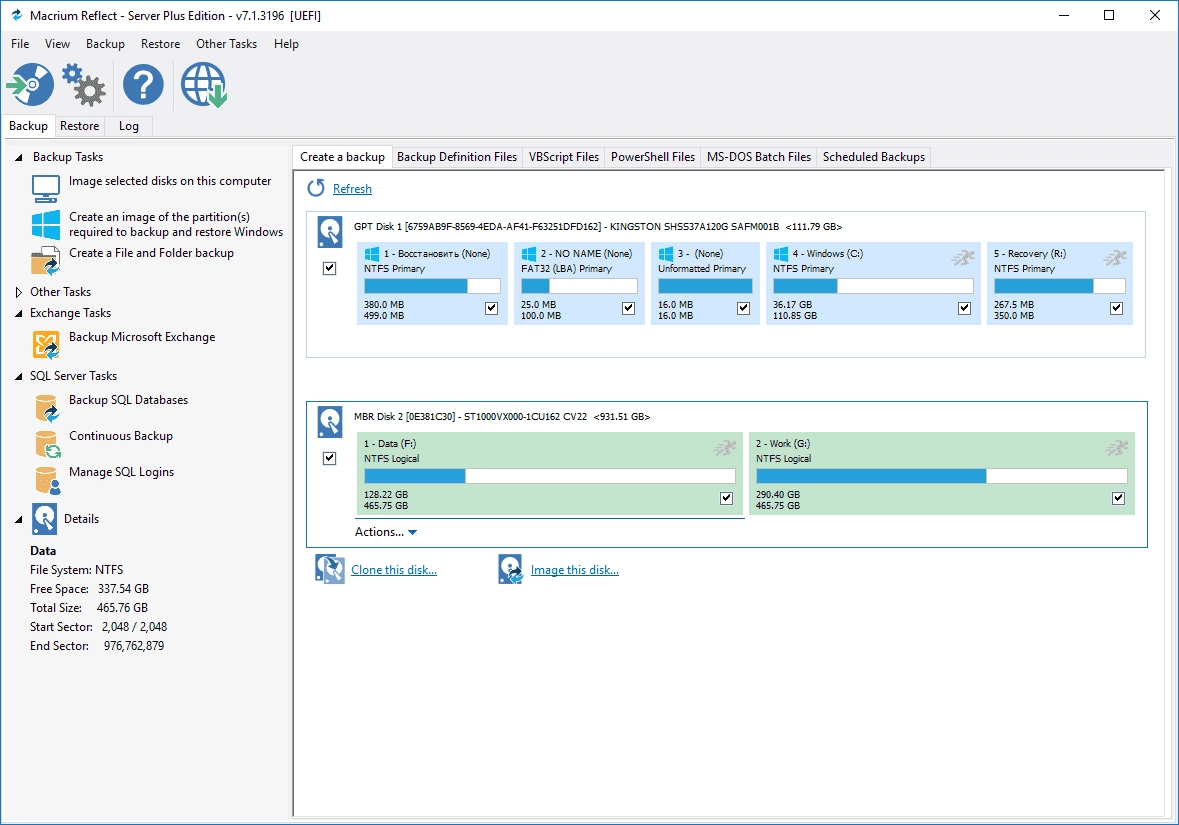Image resolution: width=1179 pixels, height=825 pixels.
Task: Click the GPT Disk 1 KINGSTON header text
Action: pyautogui.click(x=598, y=226)
